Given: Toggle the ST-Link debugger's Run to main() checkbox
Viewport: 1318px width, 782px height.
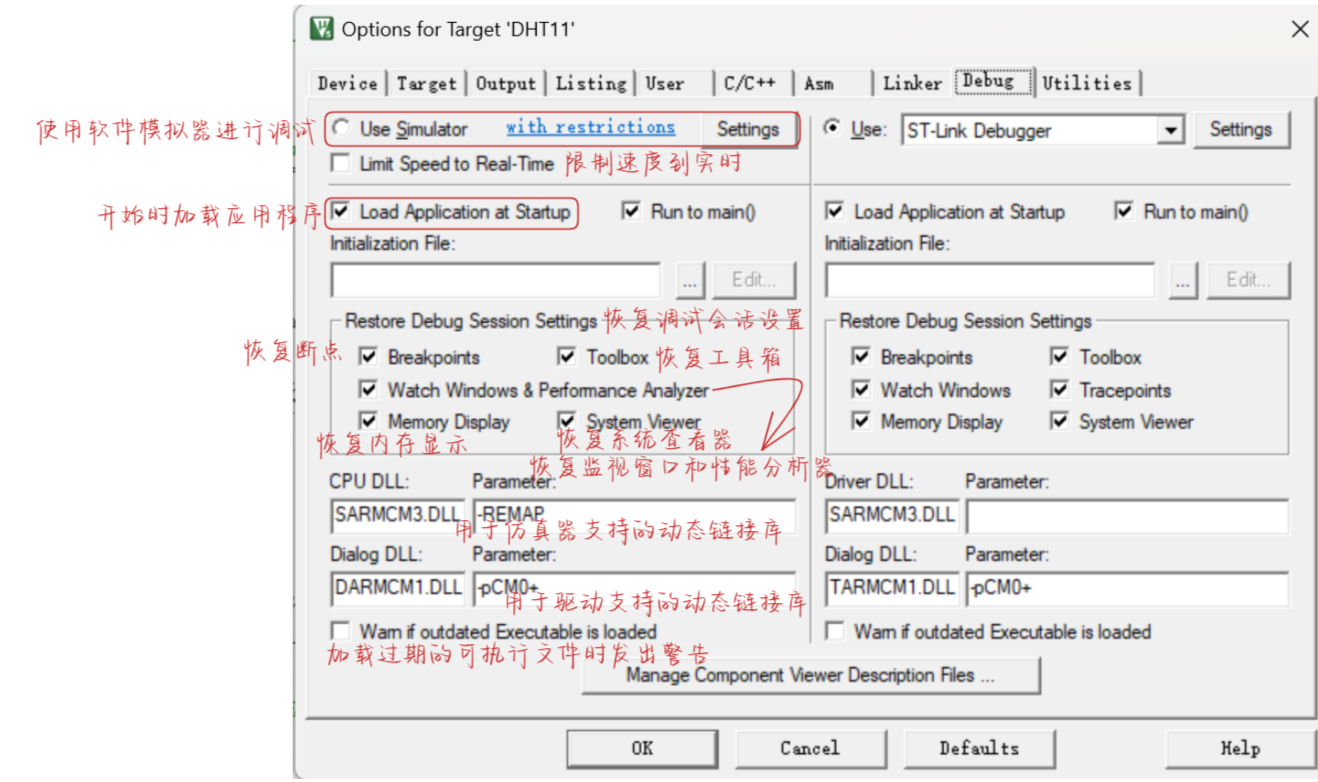Looking at the screenshot, I should 1124,211.
